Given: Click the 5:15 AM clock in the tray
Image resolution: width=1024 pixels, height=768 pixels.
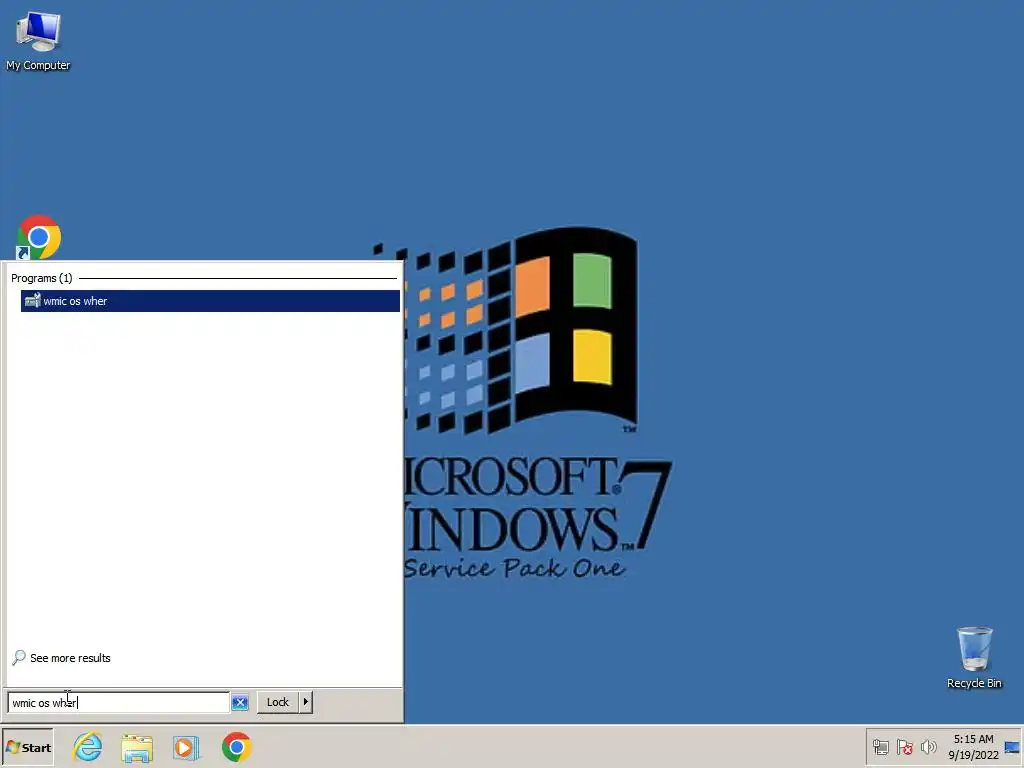Looking at the screenshot, I should [x=973, y=747].
